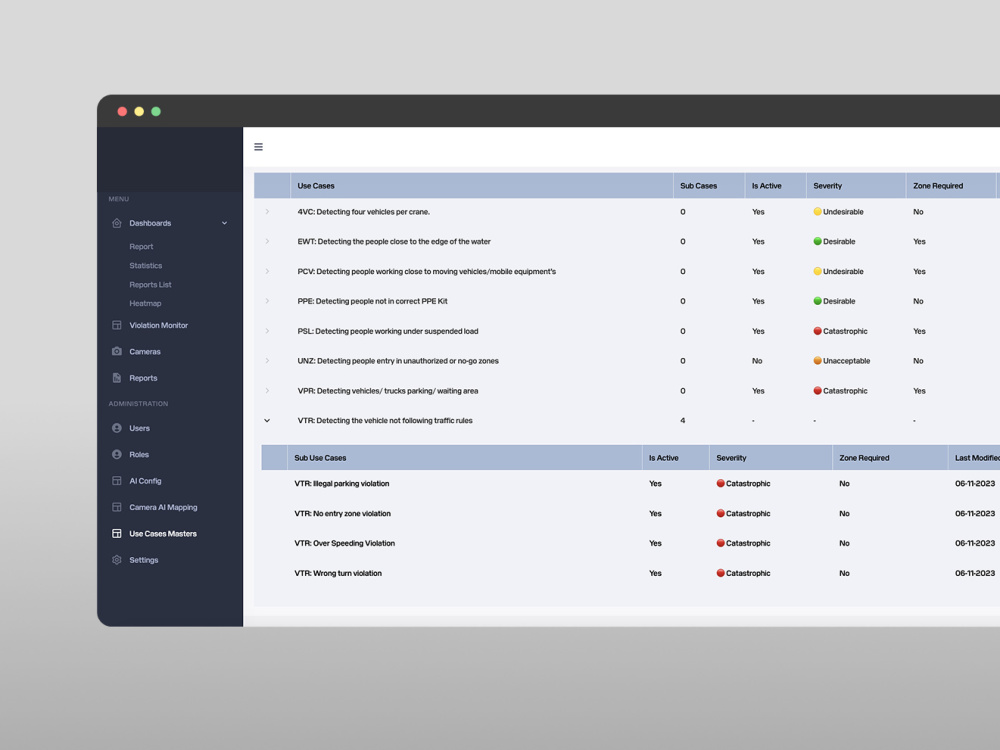Click the Cameras camera icon

pyautogui.click(x=117, y=351)
